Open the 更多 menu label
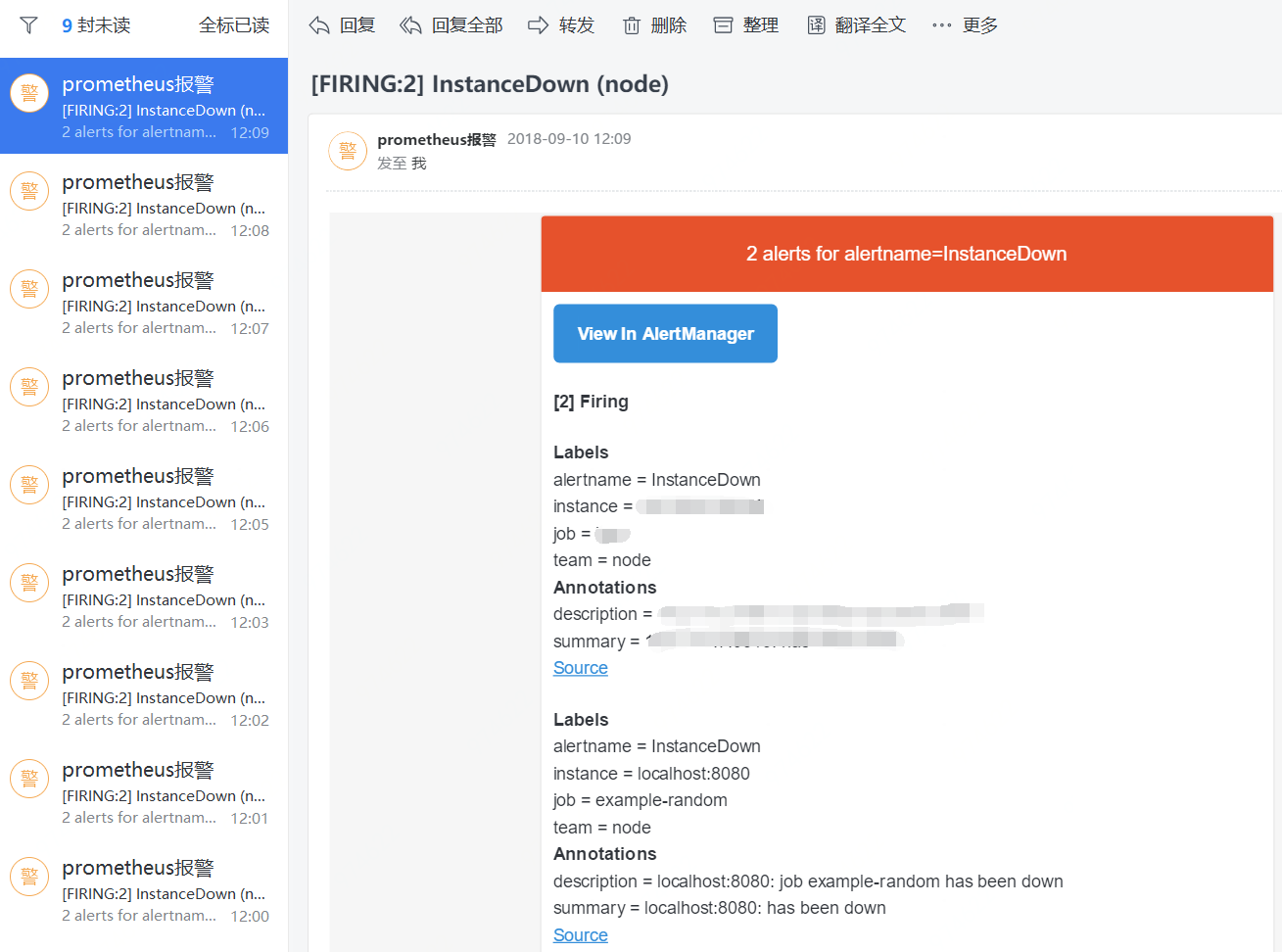Image resolution: width=1282 pixels, height=952 pixels. click(980, 25)
